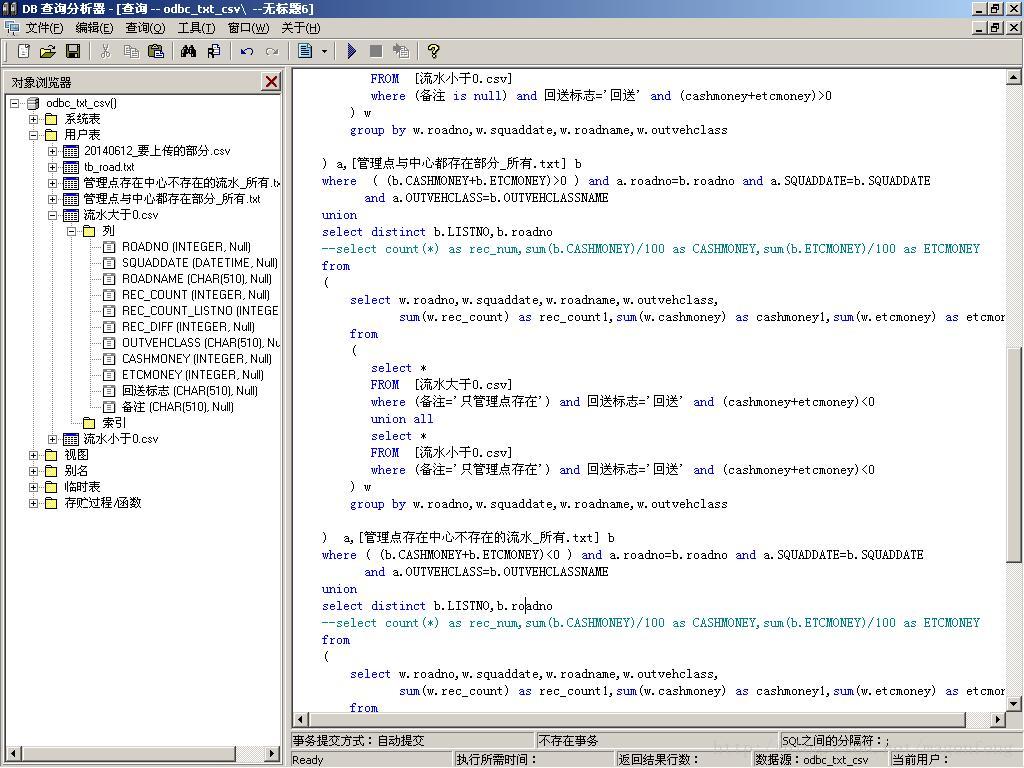1024x768 pixels.
Task: Undo the last edit
Action: pyautogui.click(x=246, y=51)
